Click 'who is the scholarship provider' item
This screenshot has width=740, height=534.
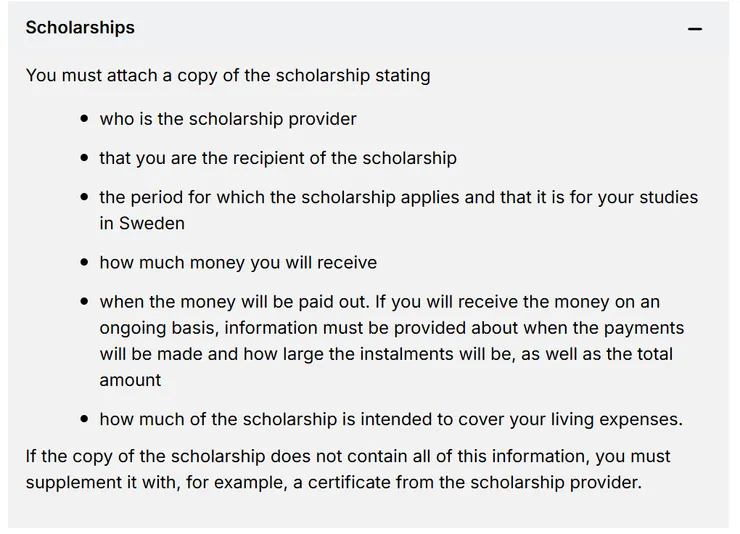pos(228,119)
